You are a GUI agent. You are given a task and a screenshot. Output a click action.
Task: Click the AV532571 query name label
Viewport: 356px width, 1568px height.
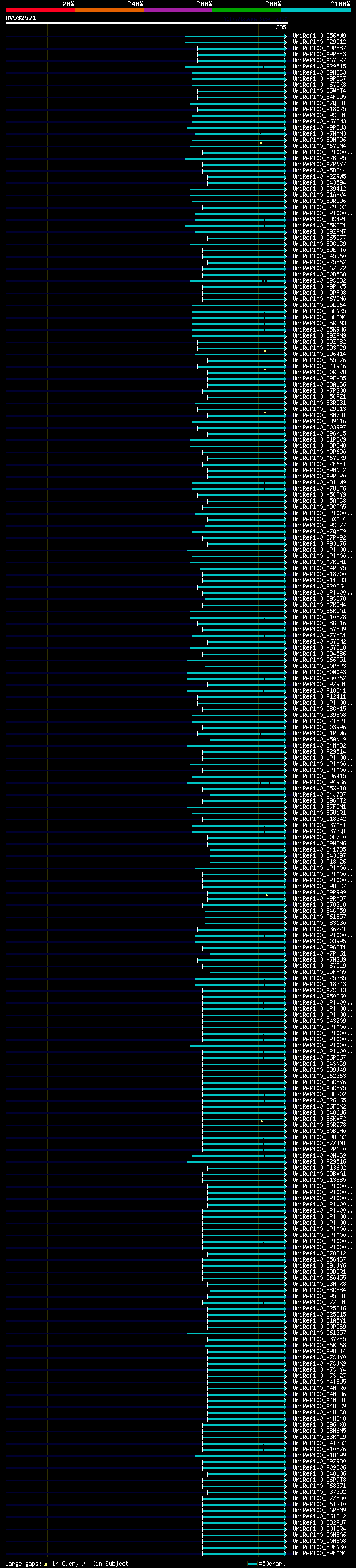21,18
